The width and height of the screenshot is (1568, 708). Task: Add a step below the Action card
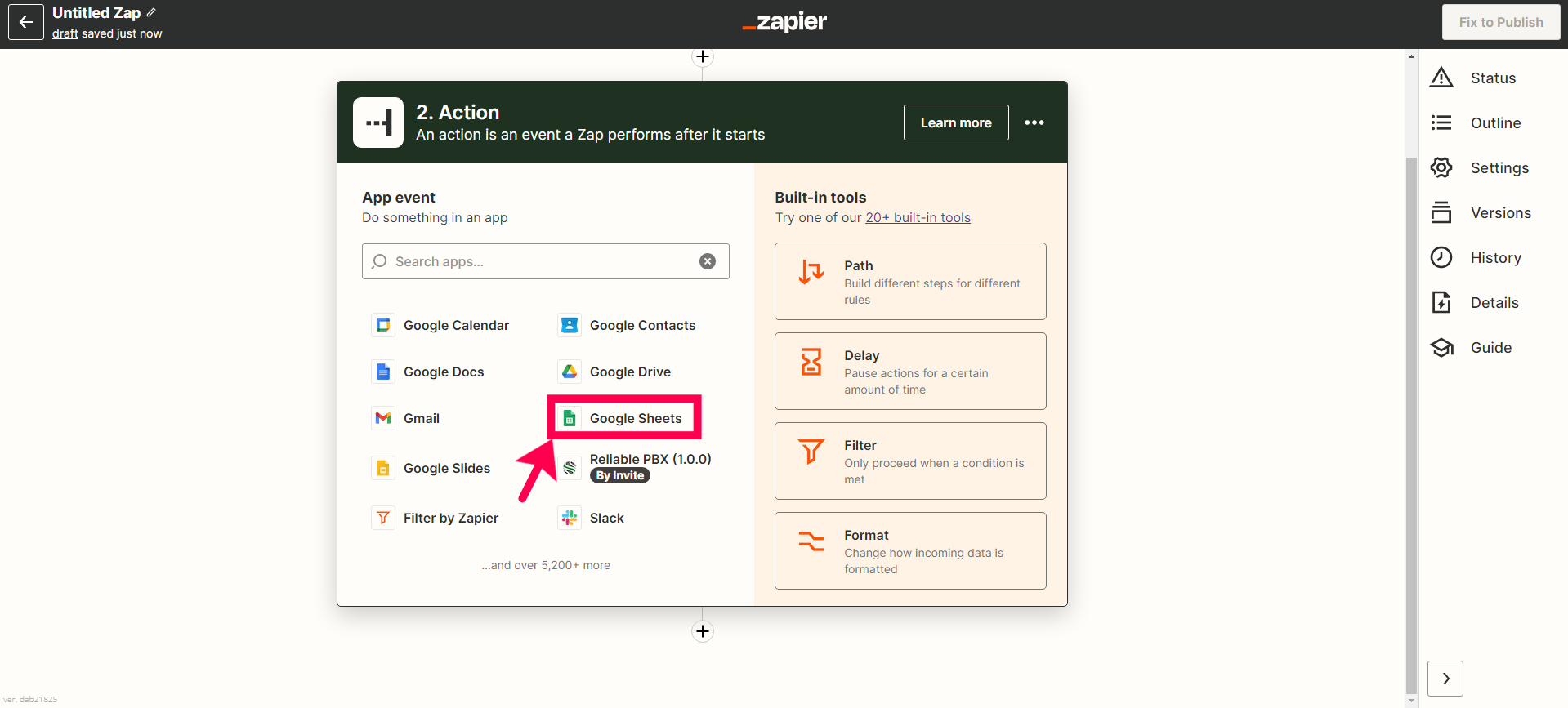coord(703,631)
